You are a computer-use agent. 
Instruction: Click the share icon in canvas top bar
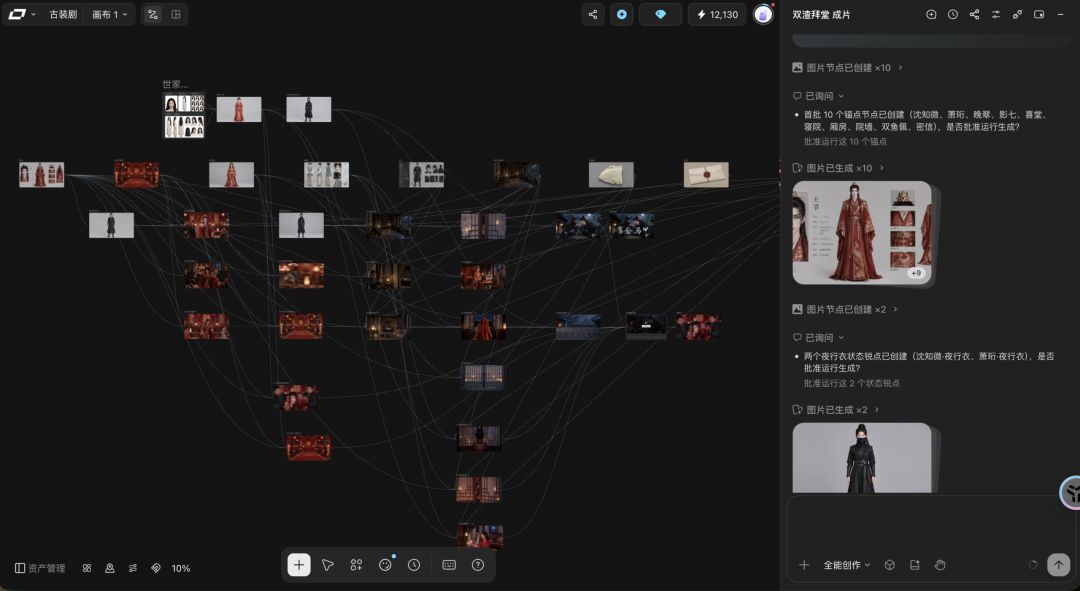click(593, 14)
